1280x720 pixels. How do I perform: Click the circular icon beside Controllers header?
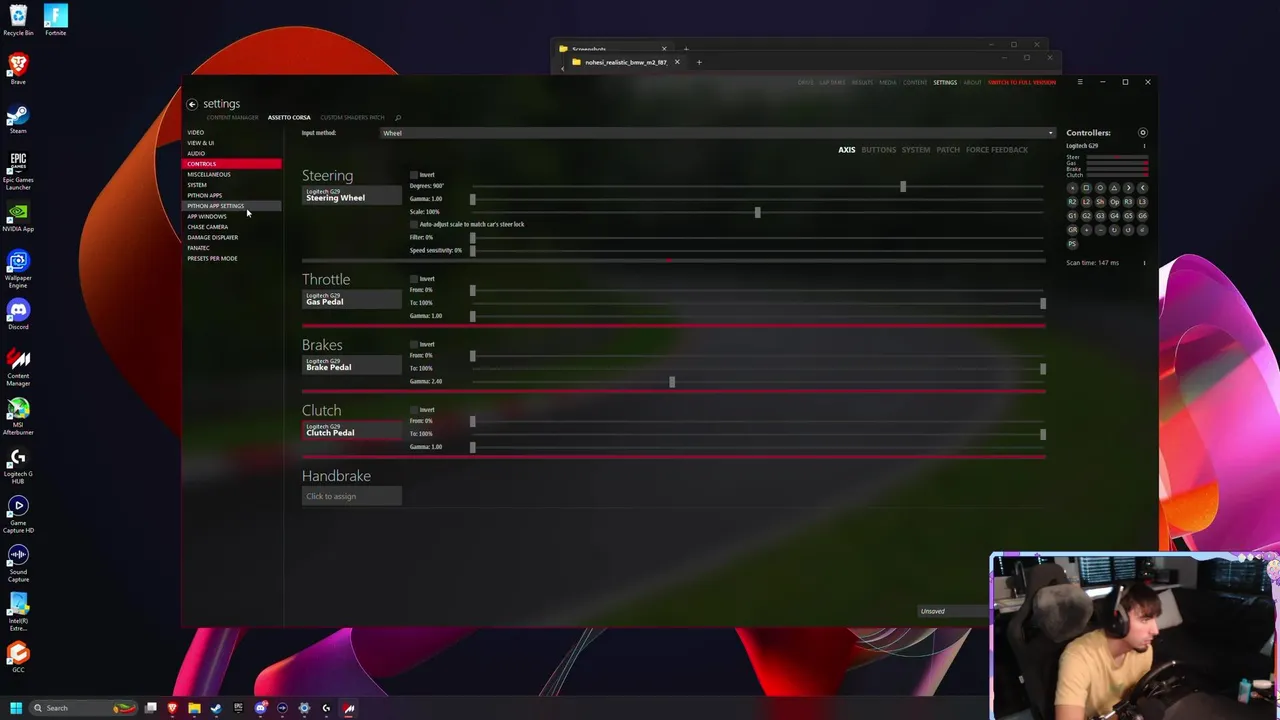pos(1143,132)
